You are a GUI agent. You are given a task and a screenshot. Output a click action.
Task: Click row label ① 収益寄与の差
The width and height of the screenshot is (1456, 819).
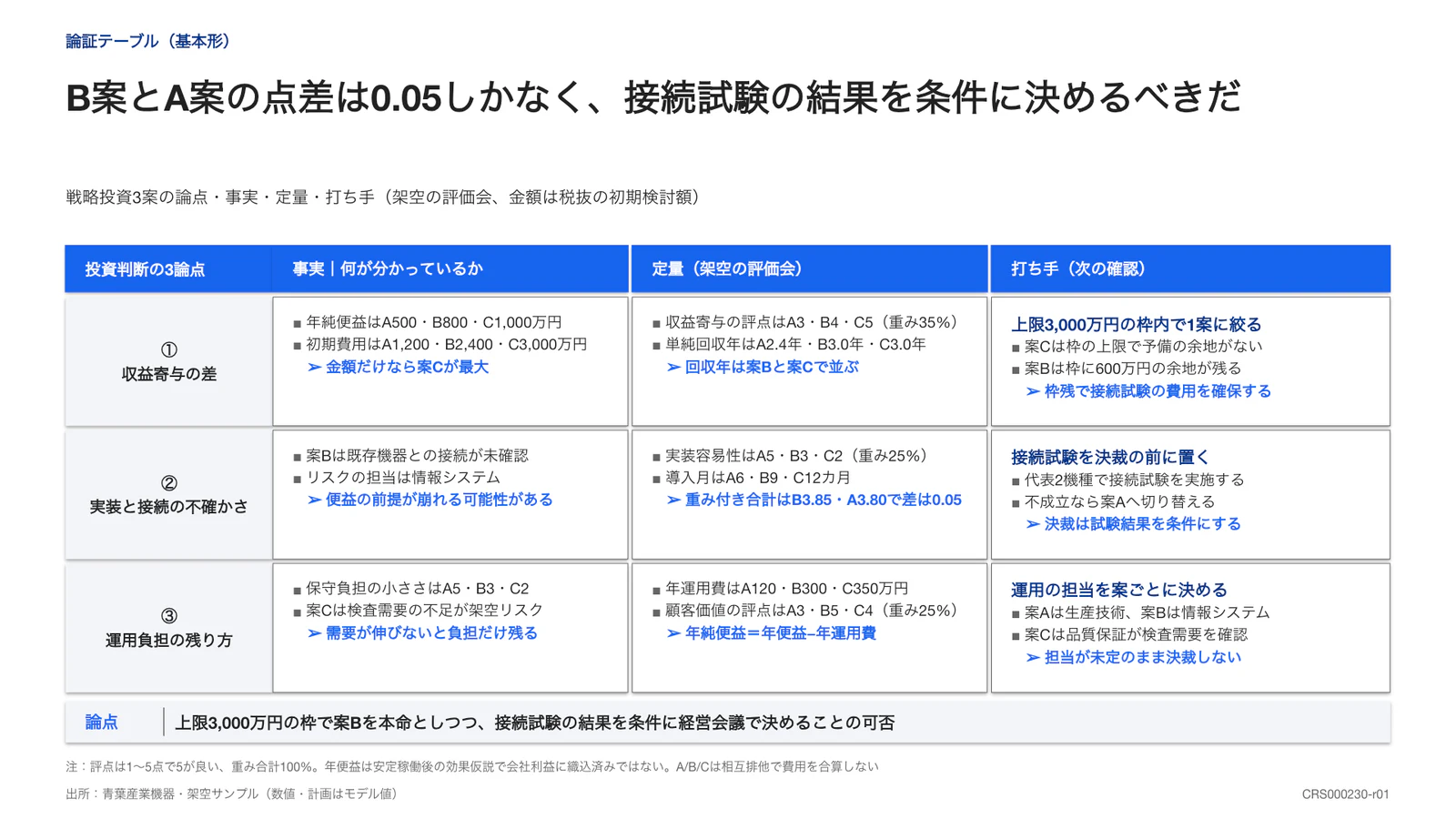[x=168, y=361]
